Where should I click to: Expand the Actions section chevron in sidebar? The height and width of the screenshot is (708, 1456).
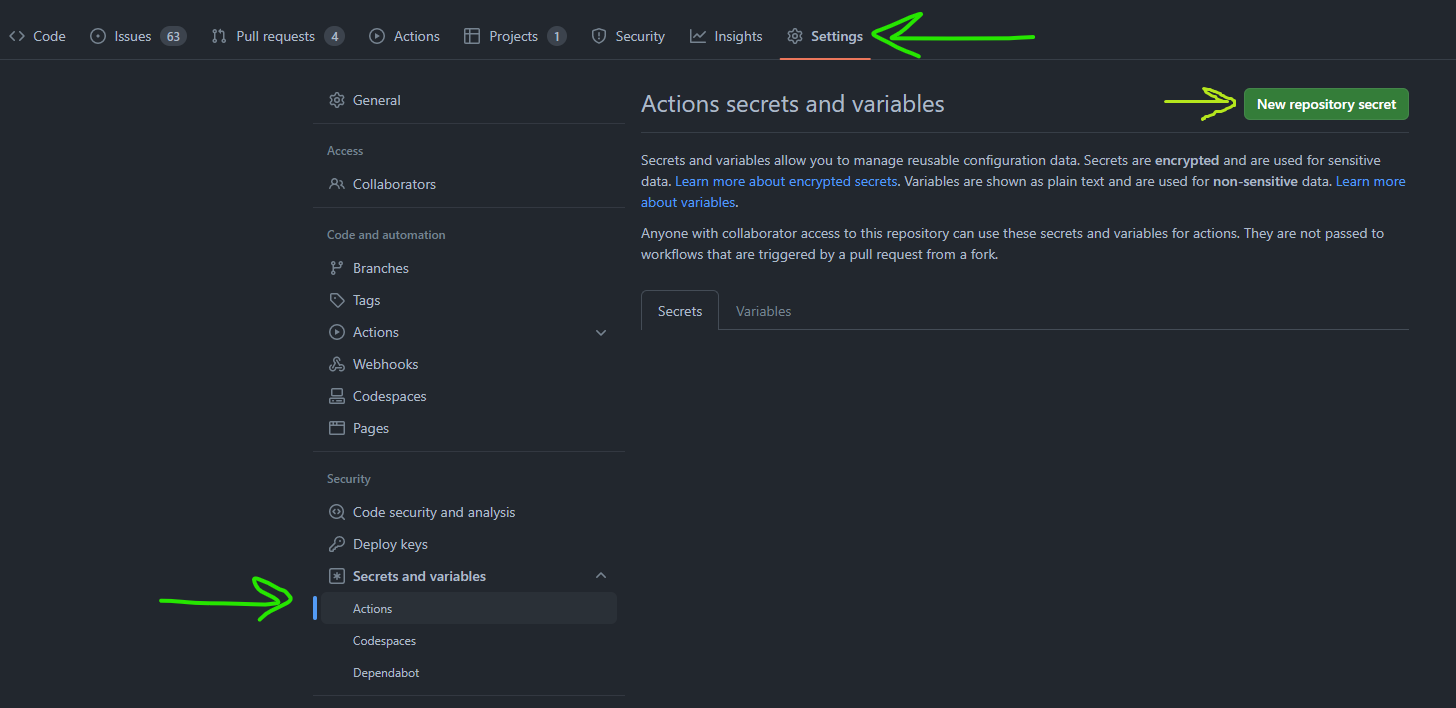601,332
